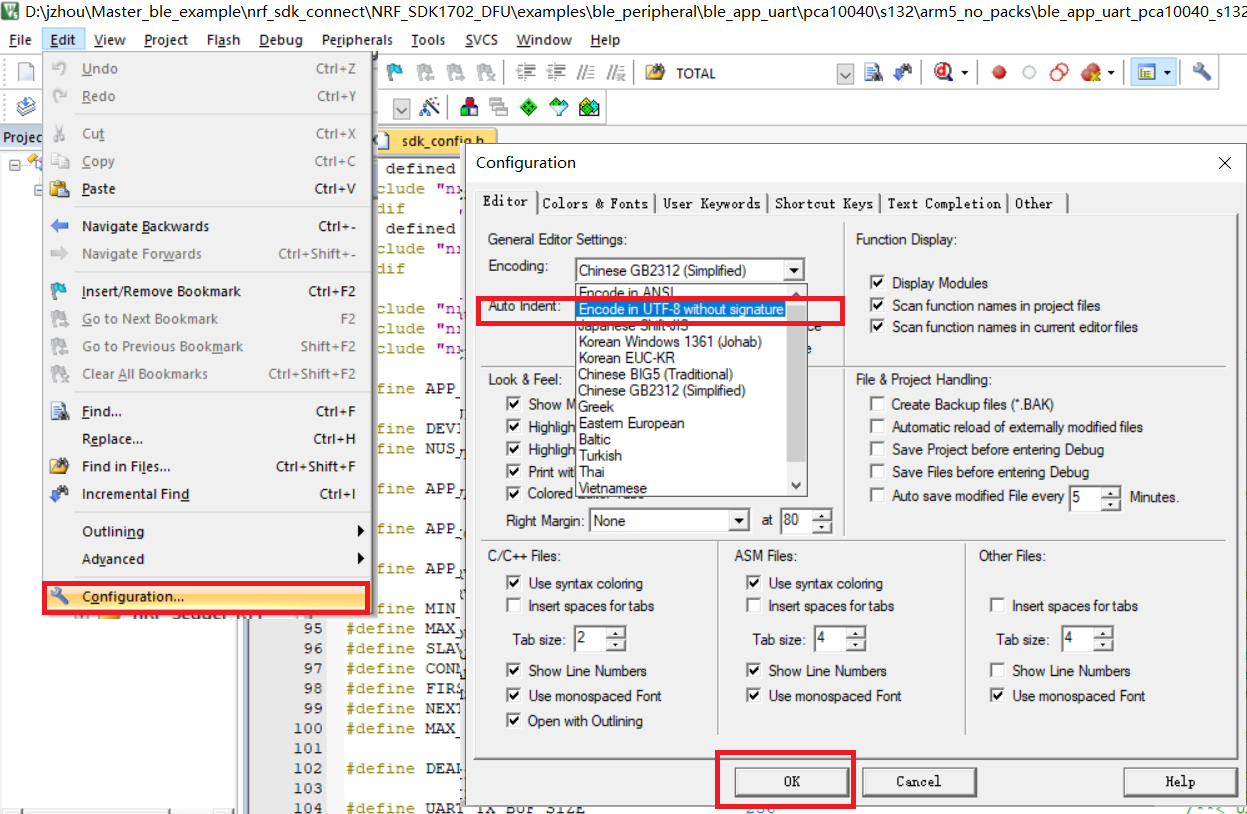Screen dimensions: 1247x814
Task: Enable Auto save modified File checkbox
Action: pos(877,495)
